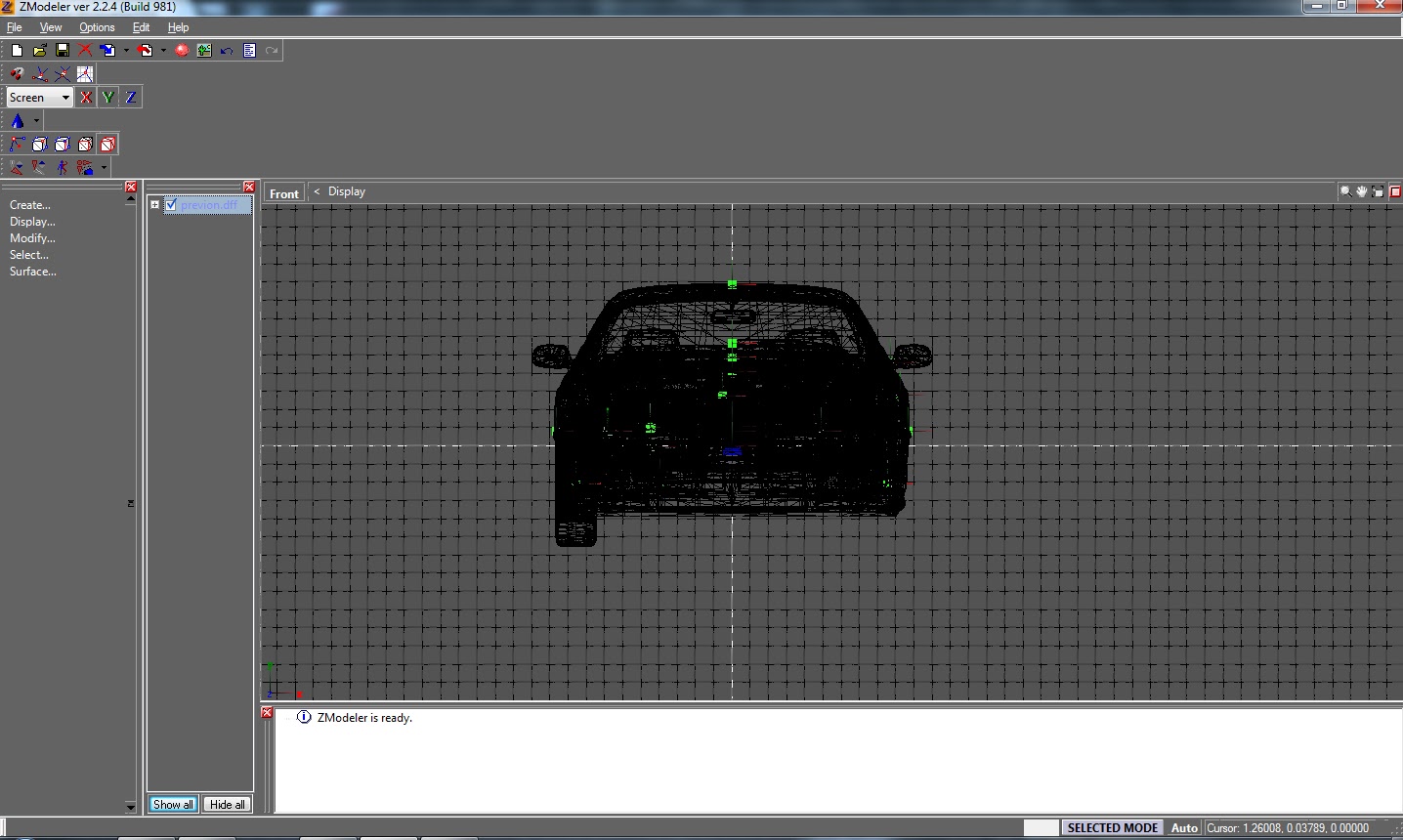The width and height of the screenshot is (1403, 840).
Task: Select the viewport Pan hand icon
Action: click(x=1362, y=191)
